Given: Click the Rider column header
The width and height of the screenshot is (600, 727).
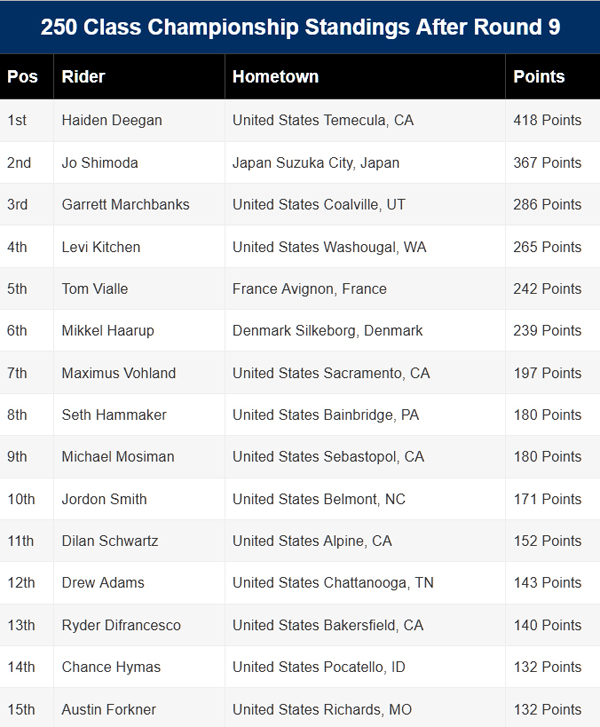Looking at the screenshot, I should (x=83, y=77).
